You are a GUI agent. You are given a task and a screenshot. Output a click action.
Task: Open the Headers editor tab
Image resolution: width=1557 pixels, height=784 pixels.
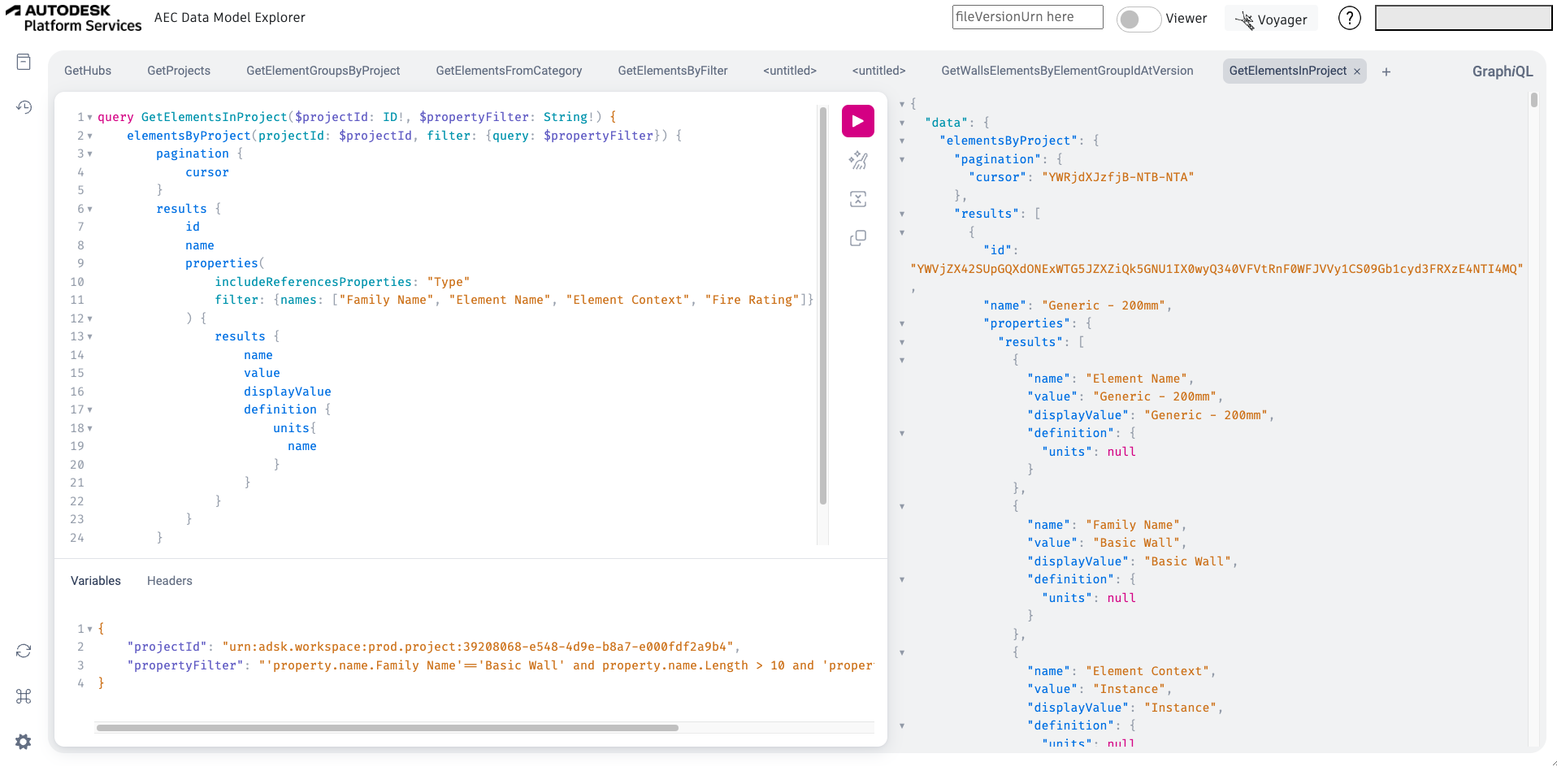click(x=170, y=581)
